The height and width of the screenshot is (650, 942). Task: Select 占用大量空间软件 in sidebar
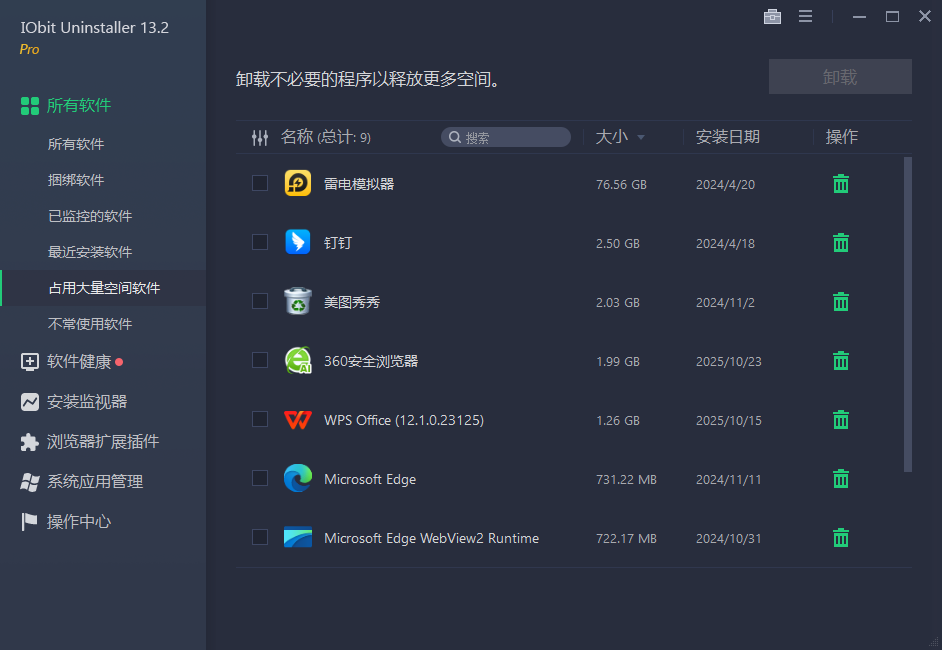(104, 288)
